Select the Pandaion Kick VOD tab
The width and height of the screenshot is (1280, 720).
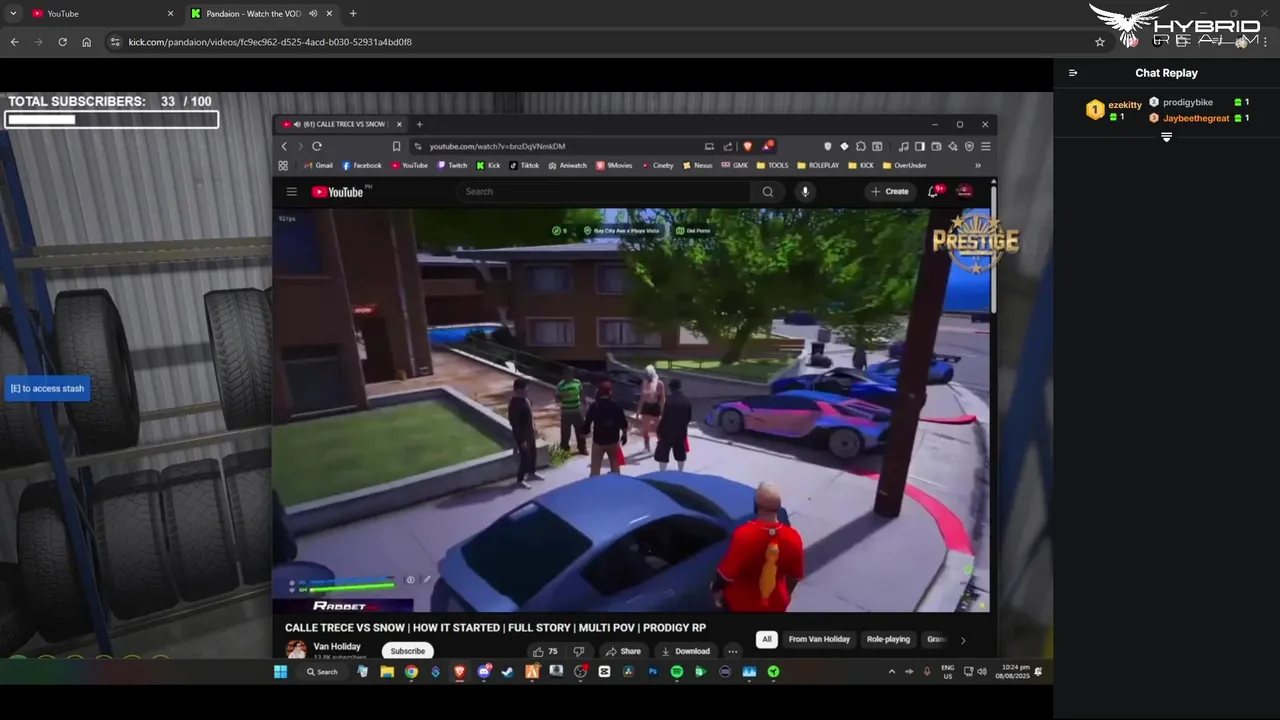coord(262,14)
